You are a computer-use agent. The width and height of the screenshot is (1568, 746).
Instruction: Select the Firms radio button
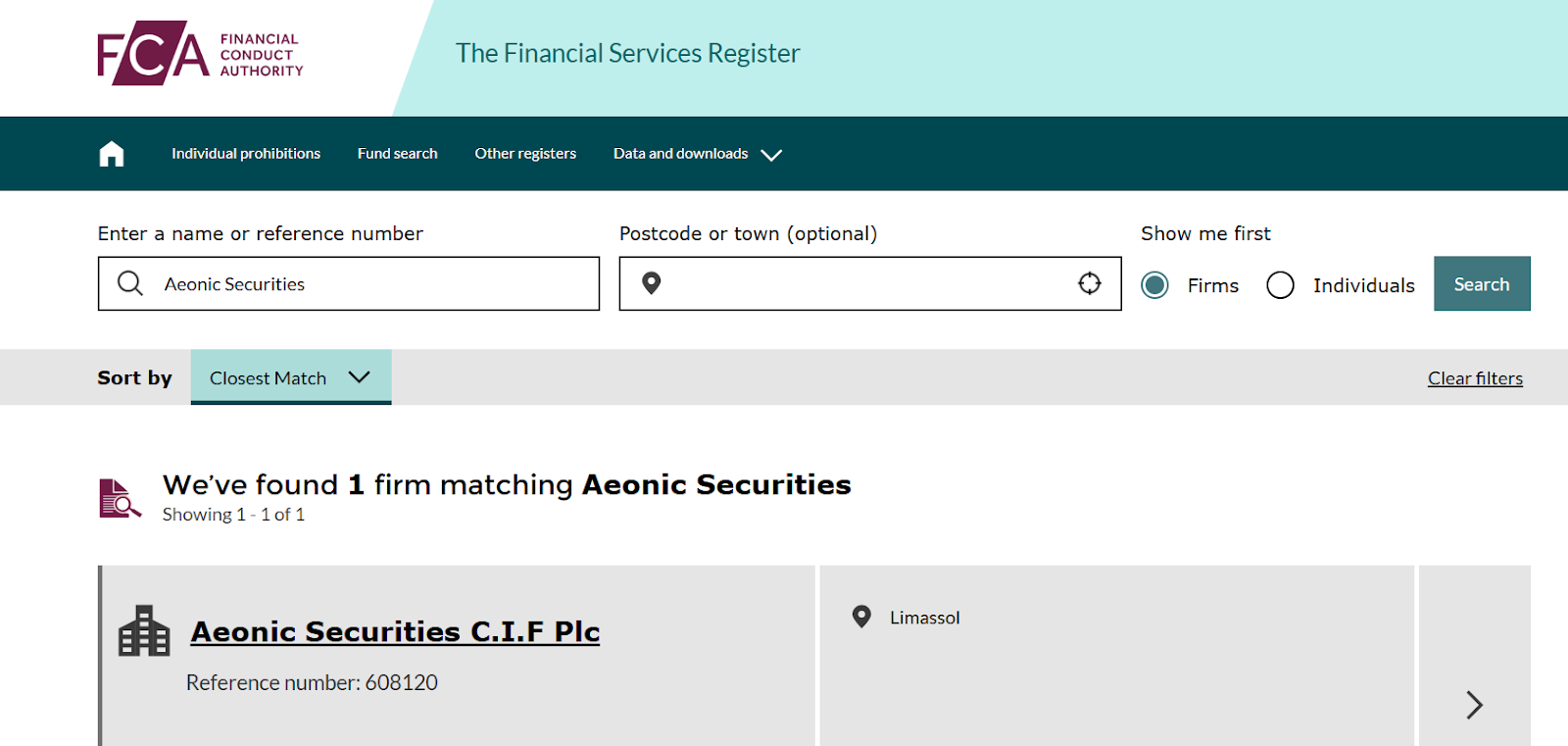(1155, 285)
